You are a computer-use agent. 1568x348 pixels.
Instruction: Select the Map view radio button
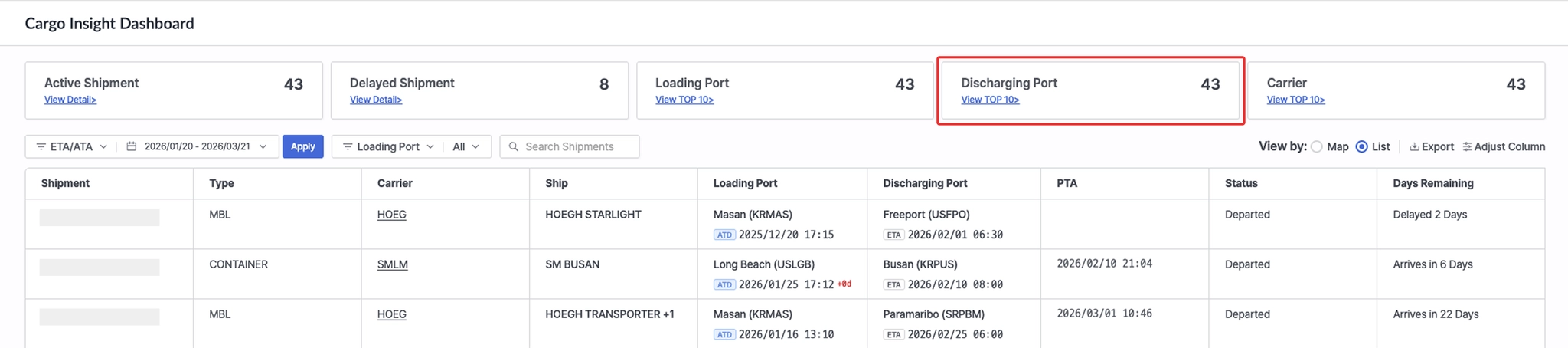(1317, 146)
